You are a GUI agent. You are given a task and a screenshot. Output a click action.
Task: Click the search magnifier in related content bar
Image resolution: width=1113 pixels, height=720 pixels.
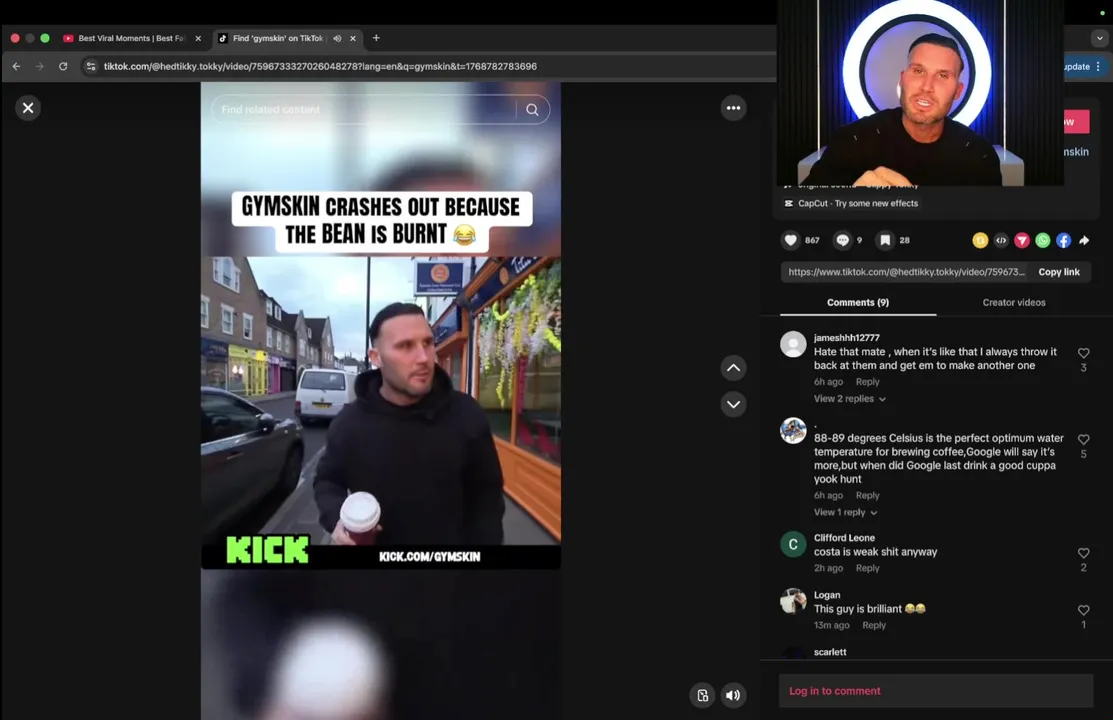(532, 109)
